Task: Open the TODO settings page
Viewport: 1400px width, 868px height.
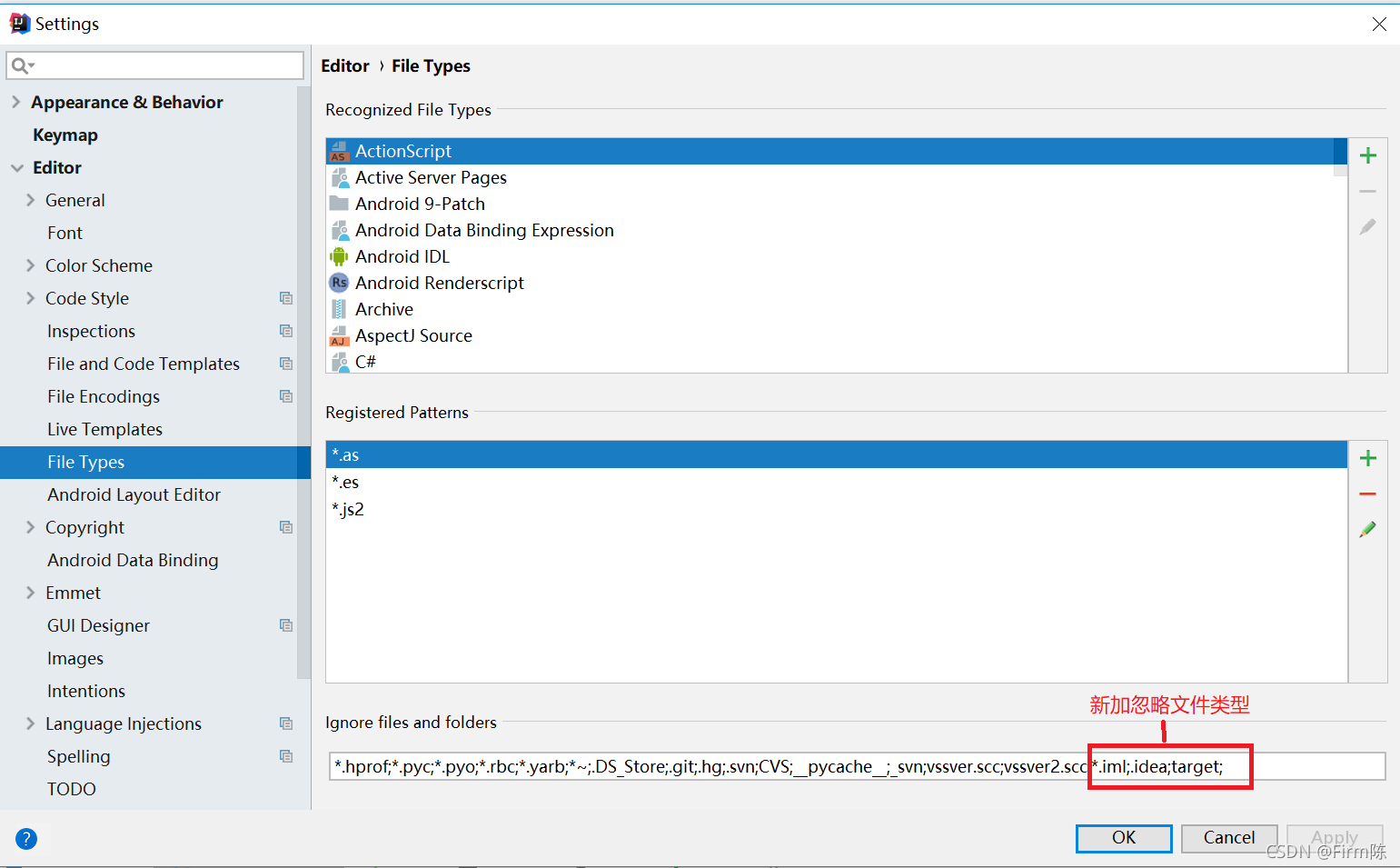Action: [x=71, y=789]
